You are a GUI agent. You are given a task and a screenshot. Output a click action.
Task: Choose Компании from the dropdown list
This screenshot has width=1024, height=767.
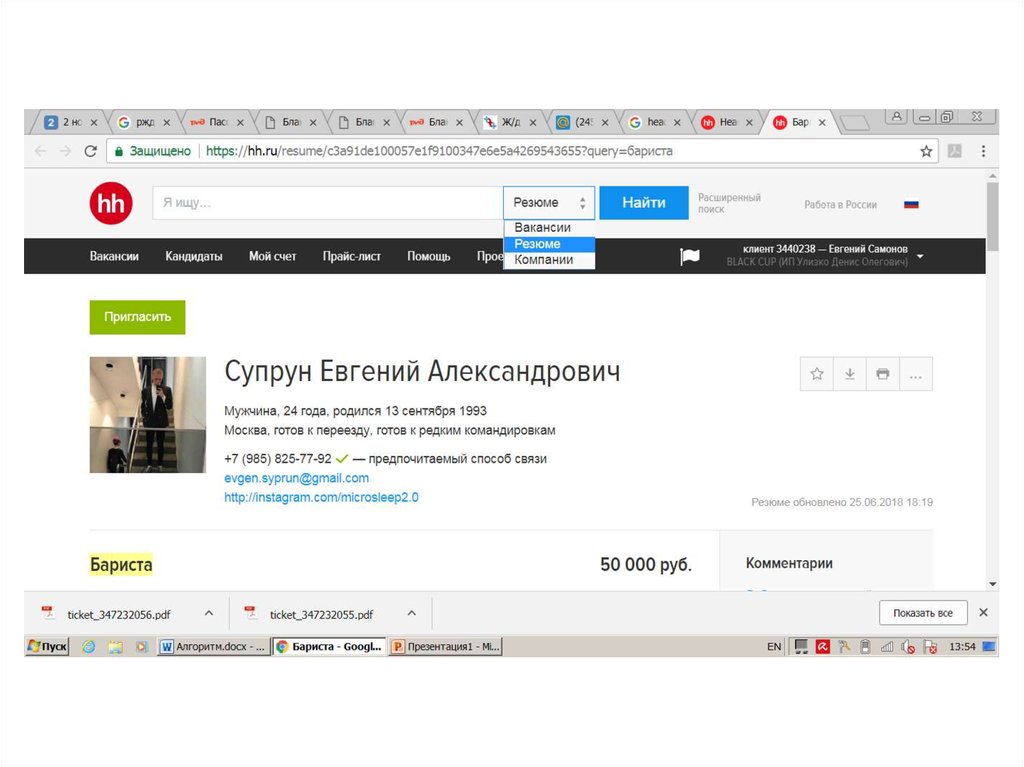tap(543, 260)
